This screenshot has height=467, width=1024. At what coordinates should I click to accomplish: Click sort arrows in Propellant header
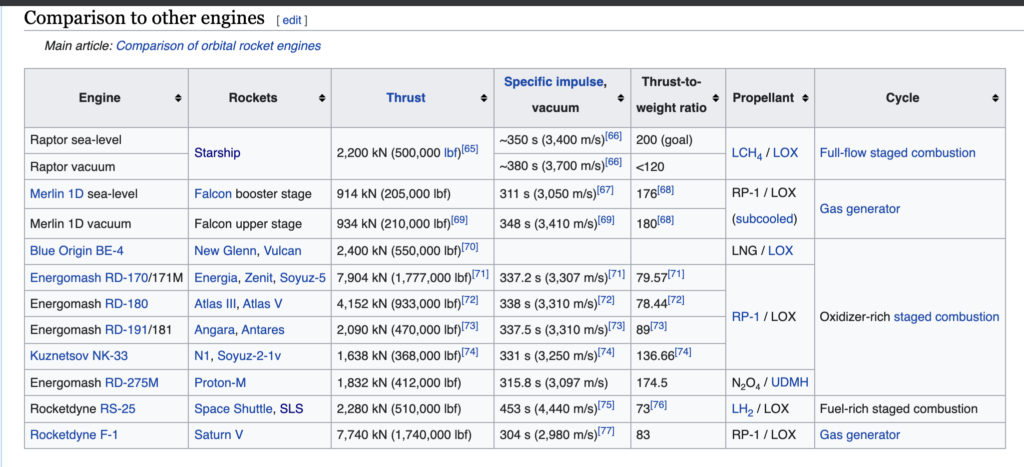point(806,98)
